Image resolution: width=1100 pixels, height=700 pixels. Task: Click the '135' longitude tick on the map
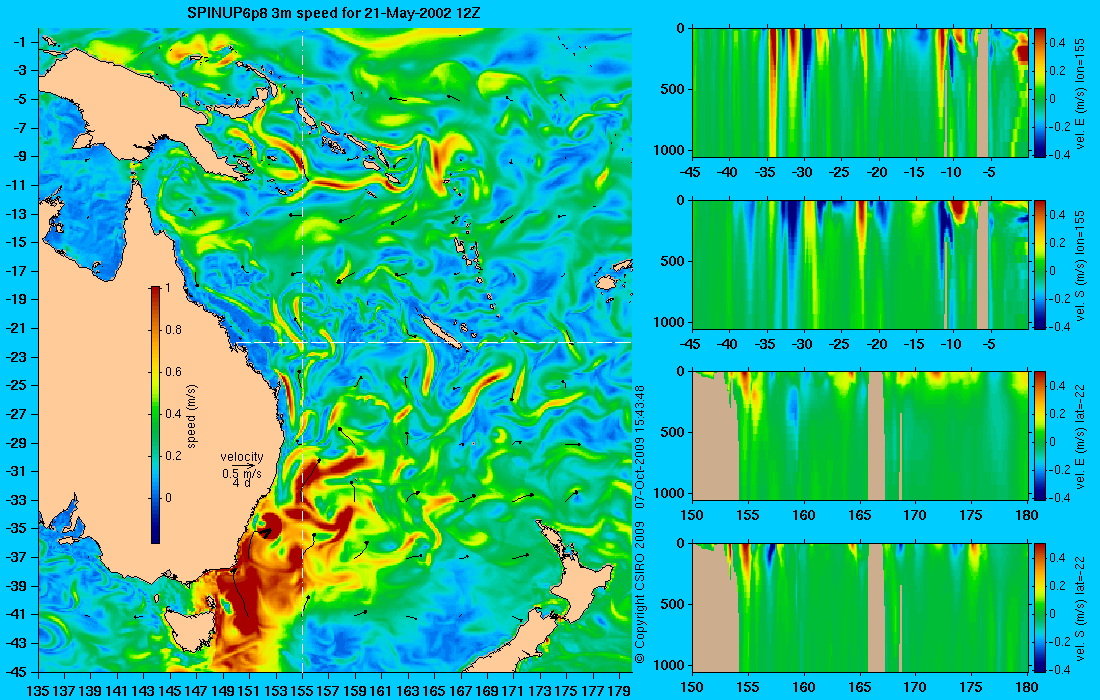pyautogui.click(x=37, y=691)
